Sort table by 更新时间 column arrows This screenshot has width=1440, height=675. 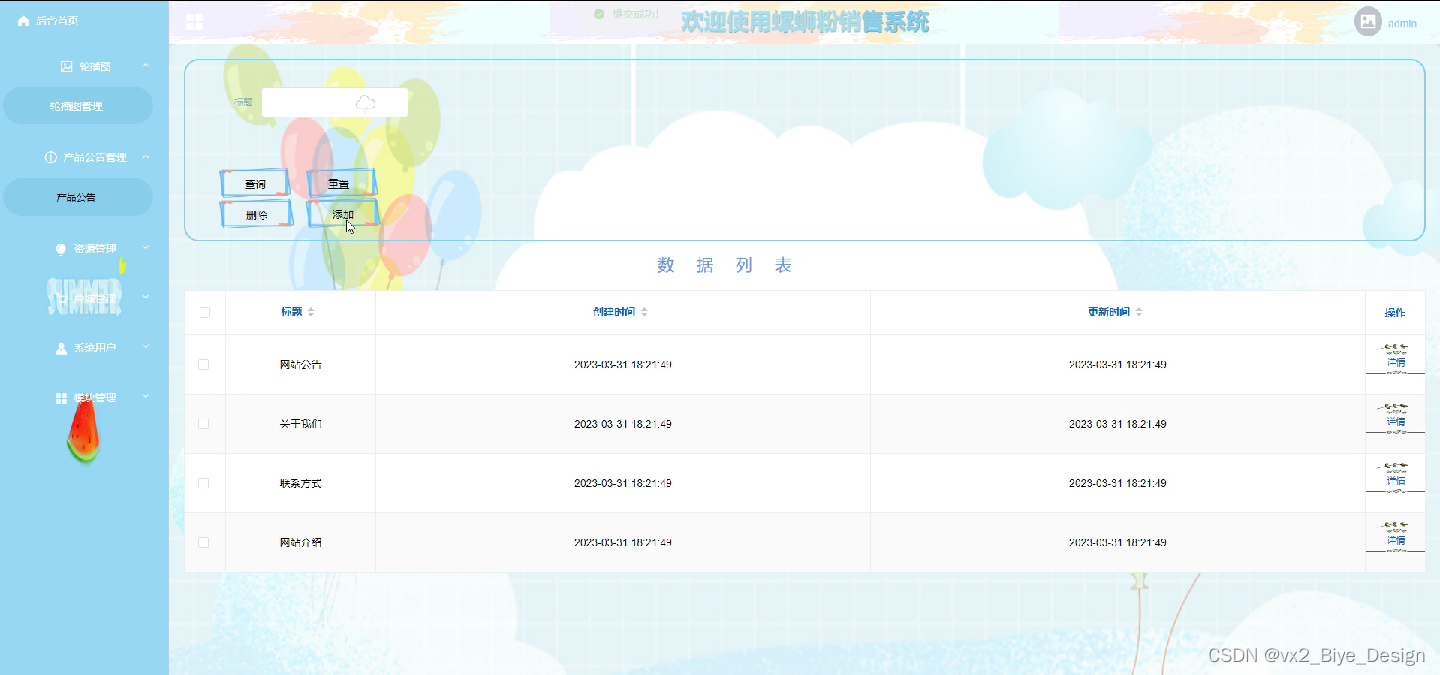[x=1139, y=312]
